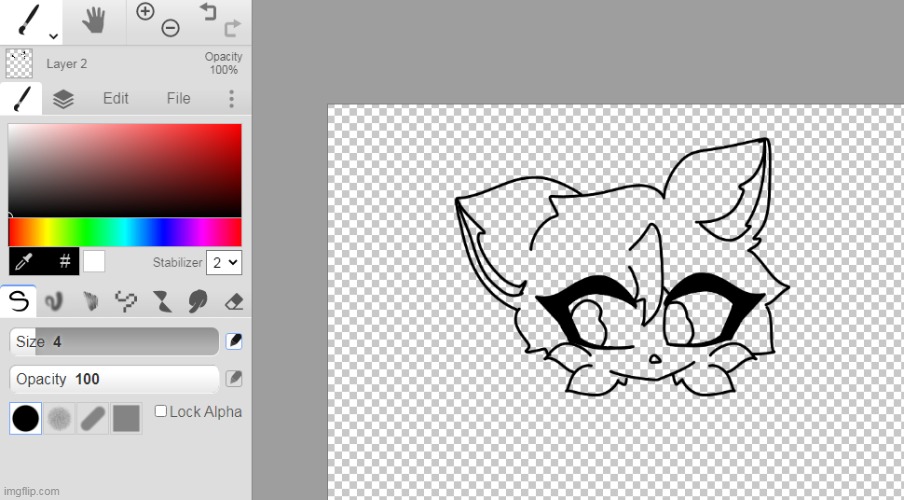Adjust the brush Opacity slider
The width and height of the screenshot is (904, 500).
pyautogui.click(x=114, y=379)
